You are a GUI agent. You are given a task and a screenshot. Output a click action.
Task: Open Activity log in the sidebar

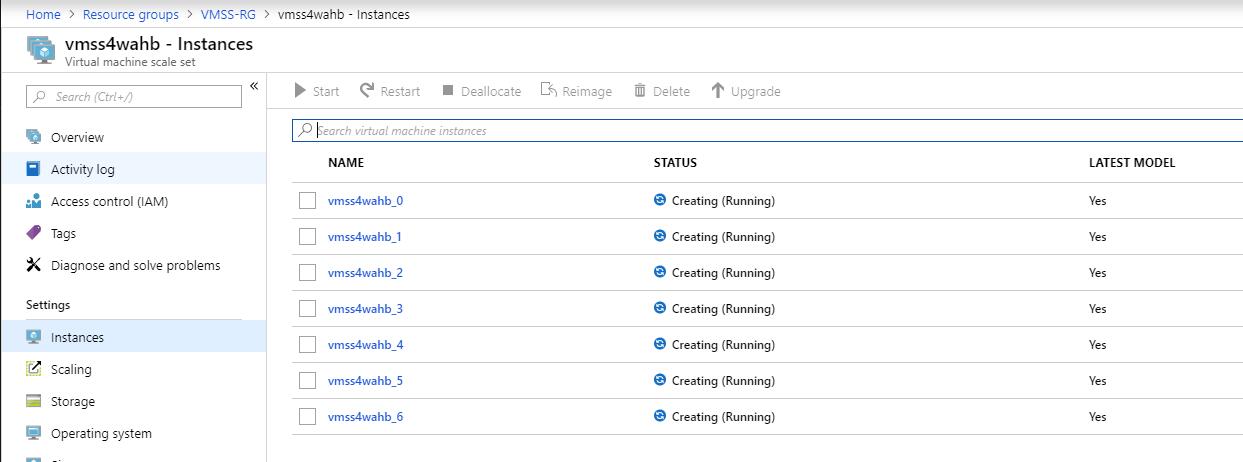tap(134, 169)
